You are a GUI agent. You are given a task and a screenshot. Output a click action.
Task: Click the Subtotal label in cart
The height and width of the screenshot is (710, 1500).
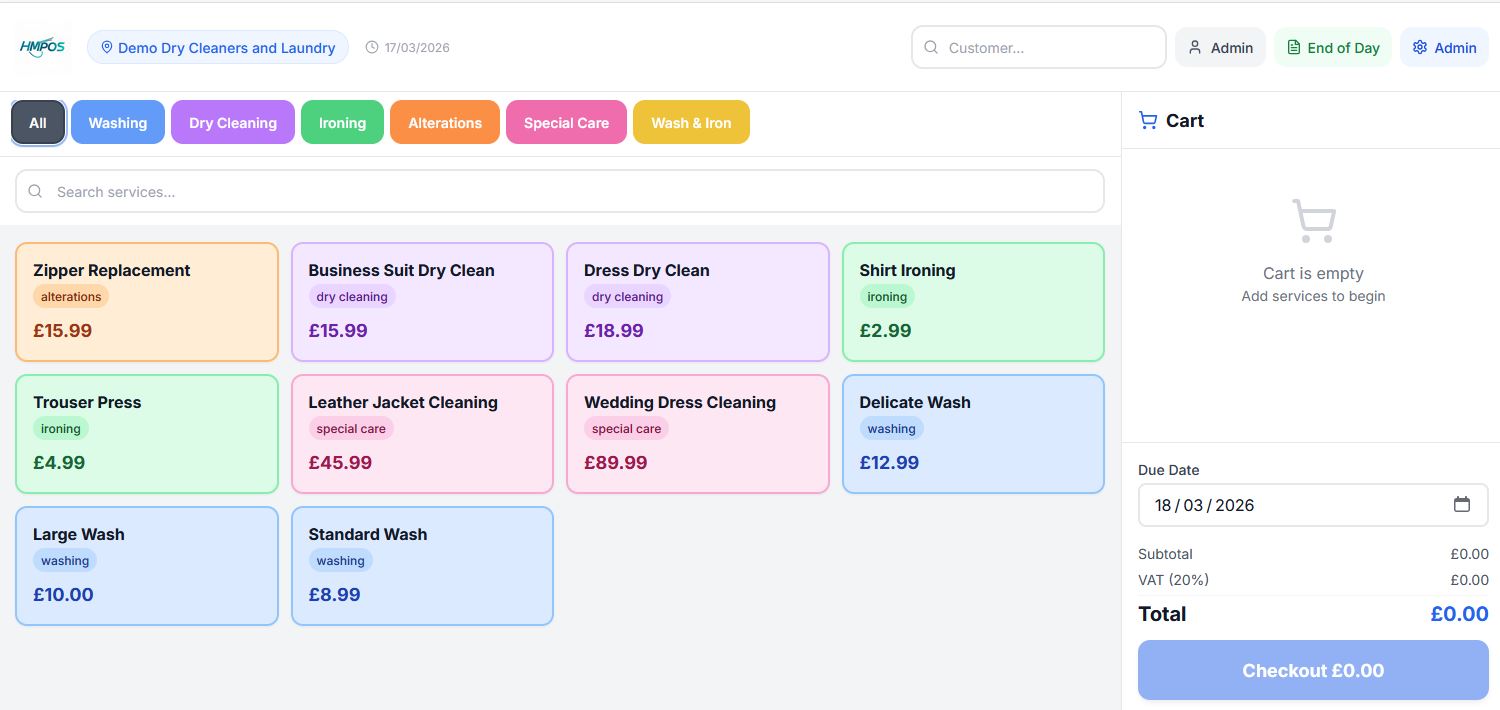pos(1165,554)
